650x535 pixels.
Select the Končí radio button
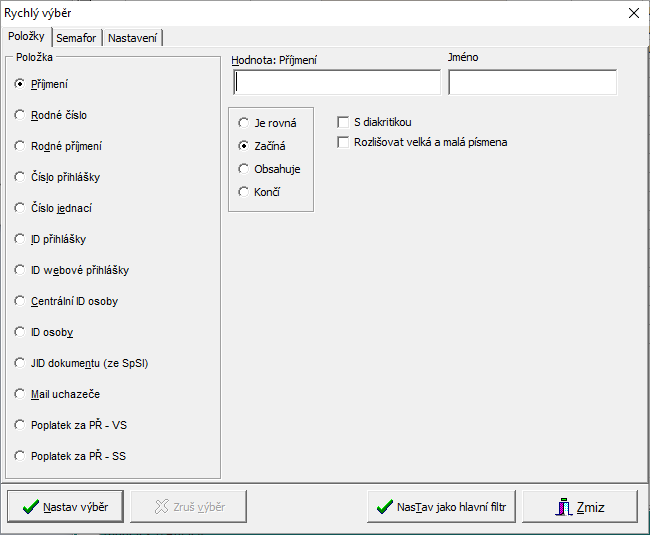(244, 191)
